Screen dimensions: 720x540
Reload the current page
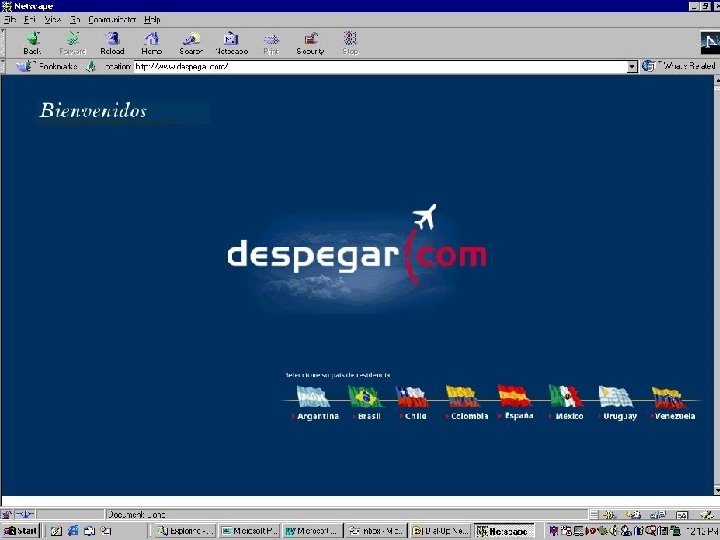coord(112,43)
